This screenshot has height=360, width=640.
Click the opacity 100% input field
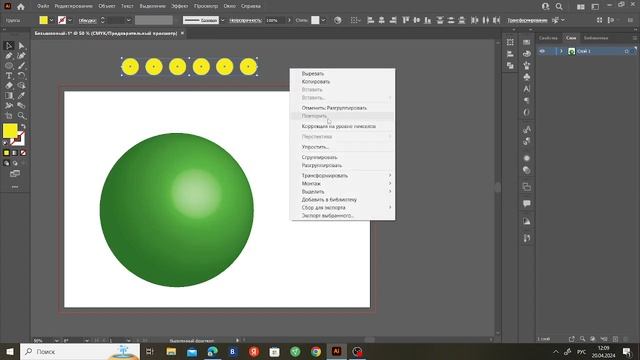click(x=275, y=20)
